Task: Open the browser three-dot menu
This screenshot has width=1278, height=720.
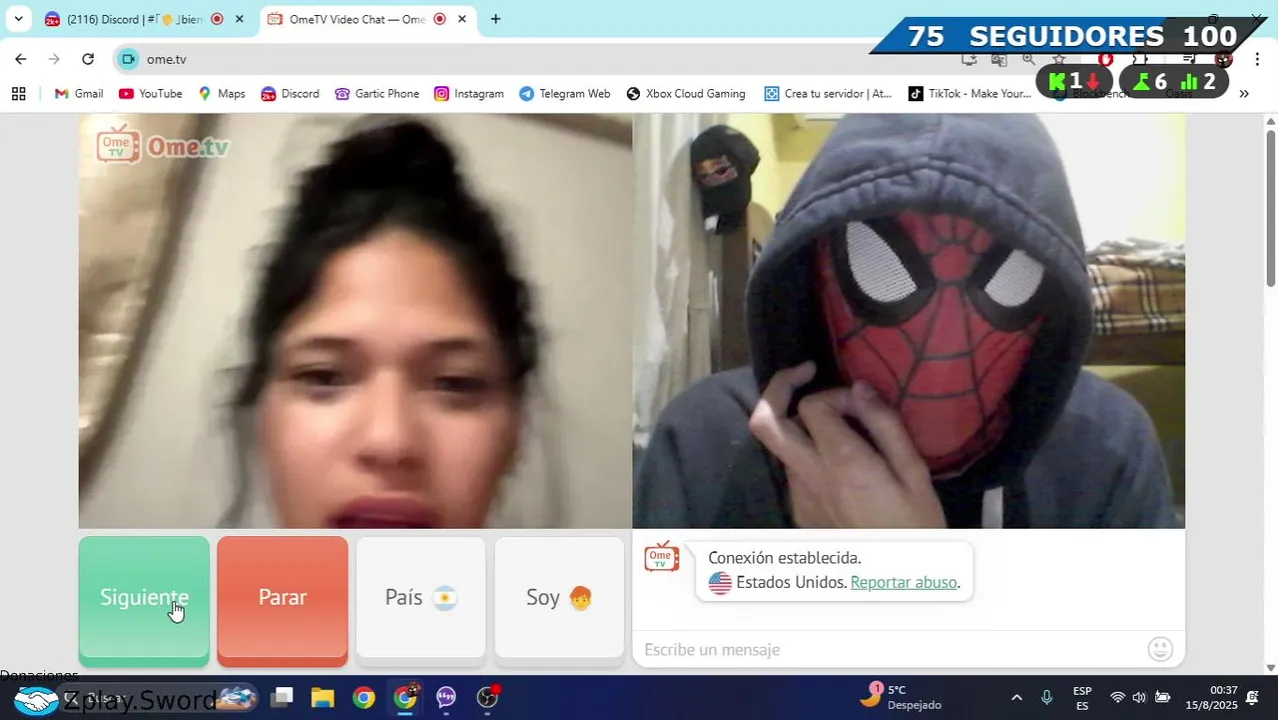Action: point(1255,59)
